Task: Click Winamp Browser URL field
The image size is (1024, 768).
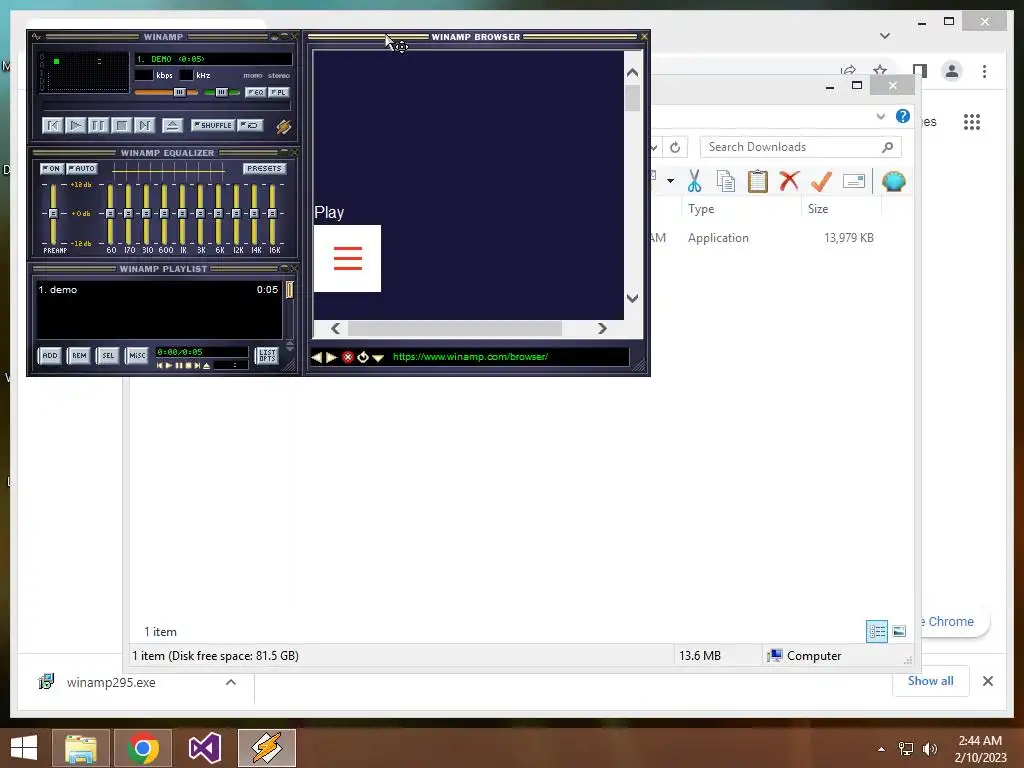Action: [509, 357]
